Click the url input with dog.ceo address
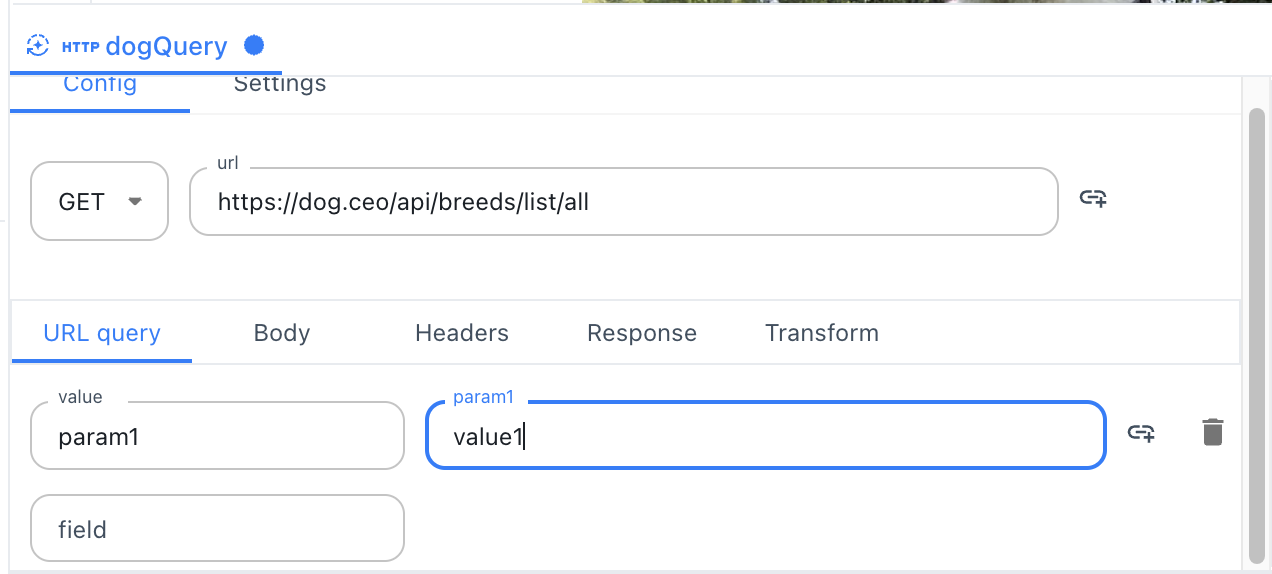Image resolution: width=1272 pixels, height=574 pixels. click(622, 202)
